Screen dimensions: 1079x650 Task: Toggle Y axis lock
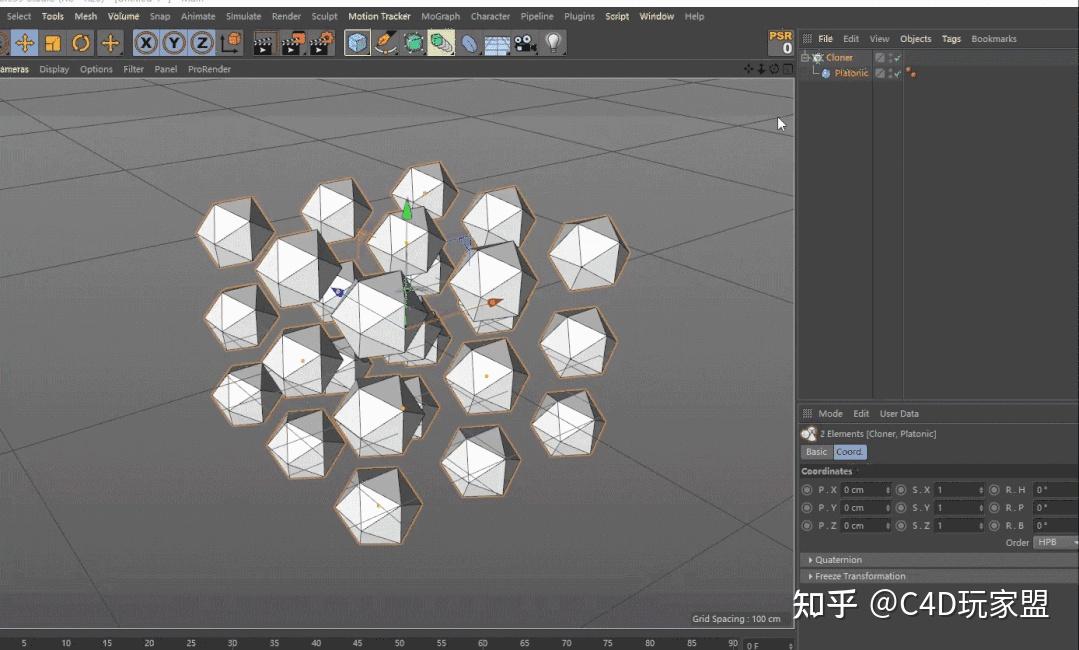(x=172, y=43)
